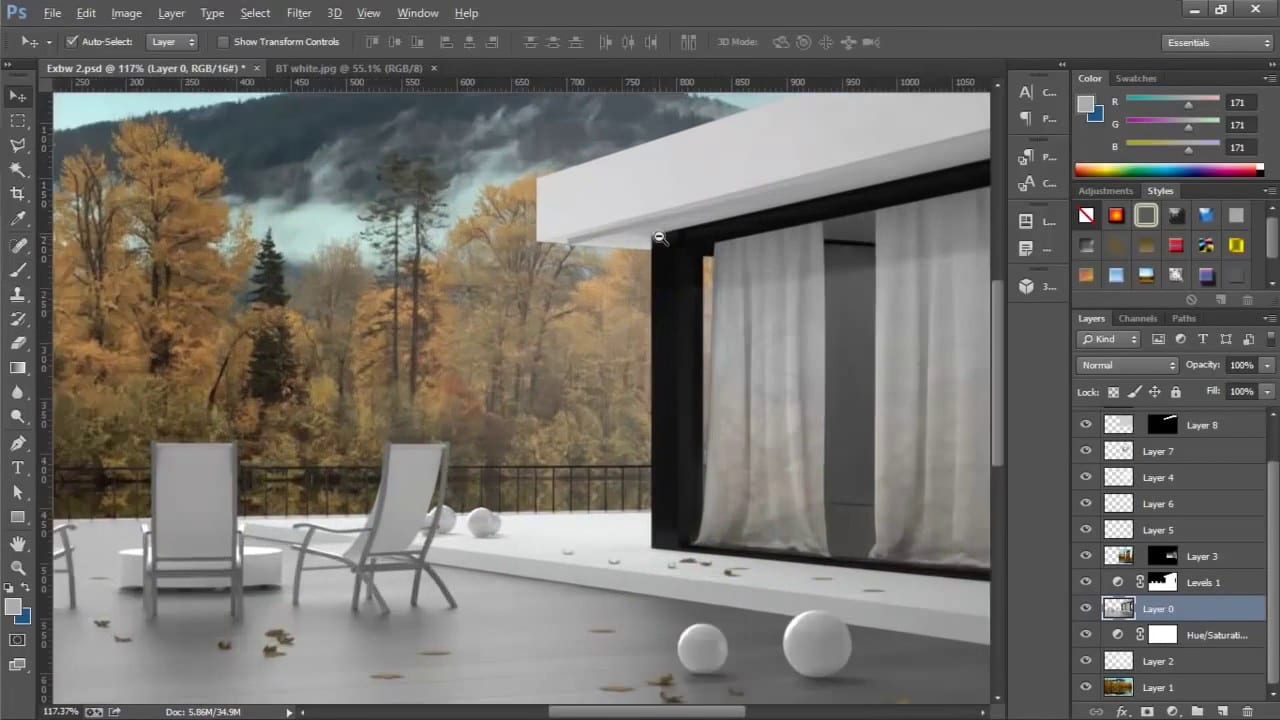Image resolution: width=1280 pixels, height=720 pixels.
Task: Open the Opacity dropdown in Layers panel
Action: [x=1266, y=365]
